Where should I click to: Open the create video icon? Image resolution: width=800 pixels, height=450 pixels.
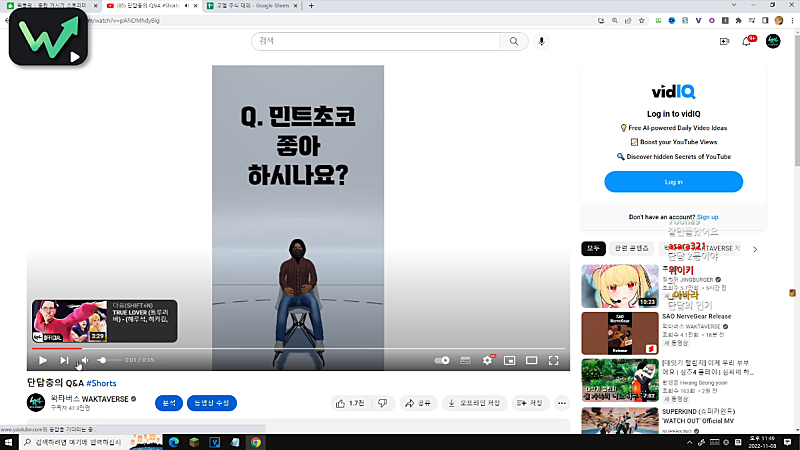(x=724, y=41)
